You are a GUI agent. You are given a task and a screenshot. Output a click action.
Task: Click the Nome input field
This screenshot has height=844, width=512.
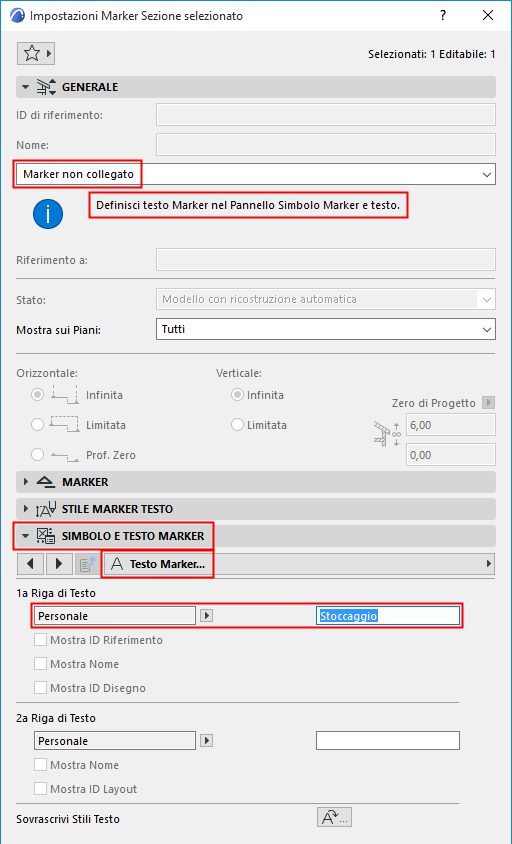326,145
